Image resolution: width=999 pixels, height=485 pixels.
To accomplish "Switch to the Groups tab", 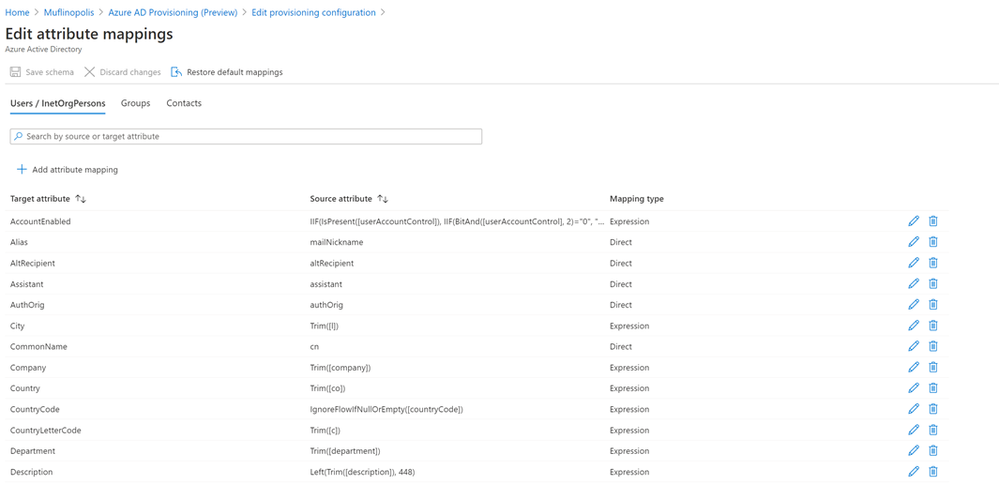I will tap(135, 103).
